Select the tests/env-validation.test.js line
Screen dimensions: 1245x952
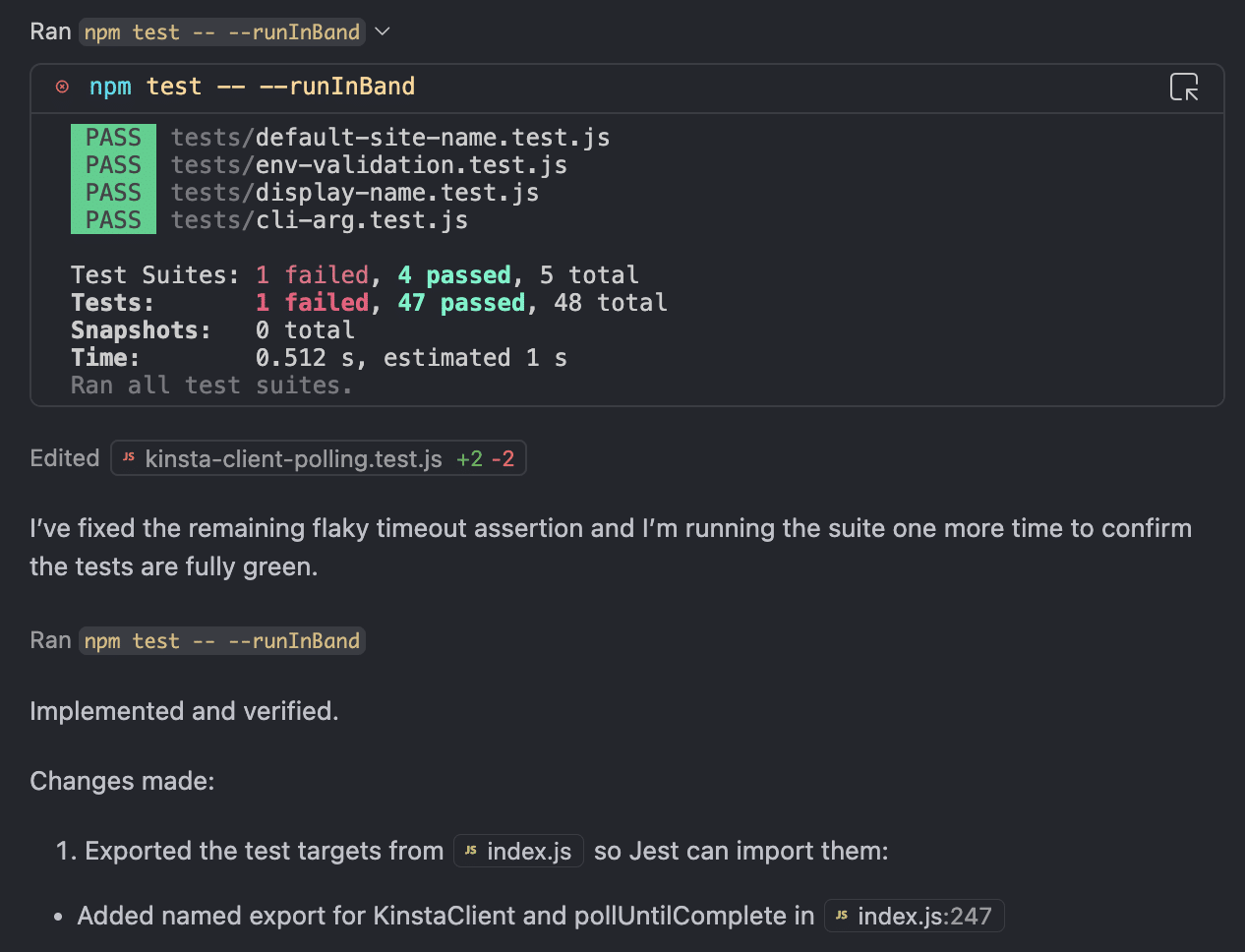[369, 165]
